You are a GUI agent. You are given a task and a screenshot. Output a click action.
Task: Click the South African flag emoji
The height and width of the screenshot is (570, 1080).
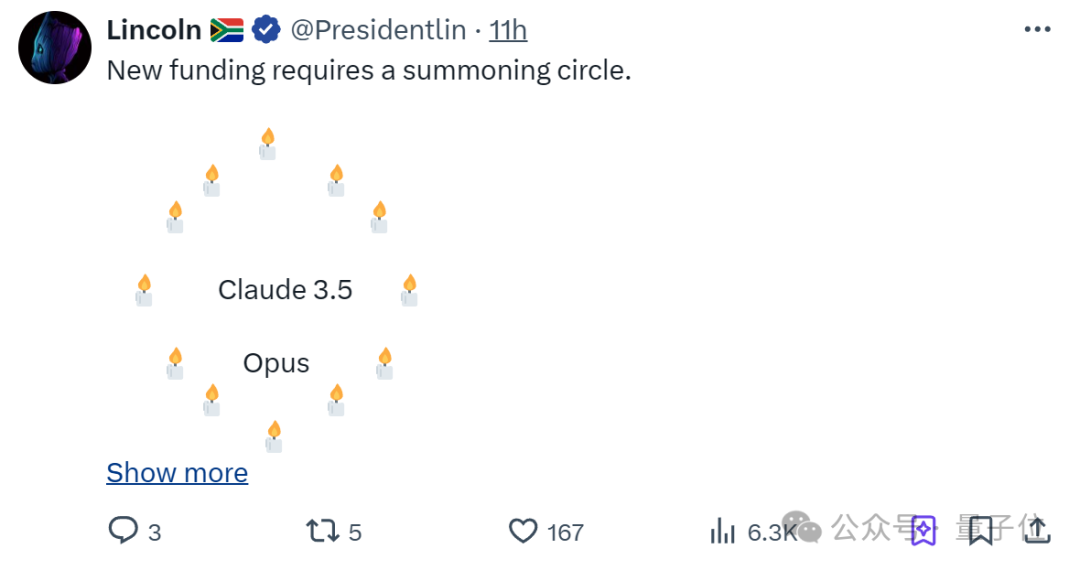pos(227,30)
